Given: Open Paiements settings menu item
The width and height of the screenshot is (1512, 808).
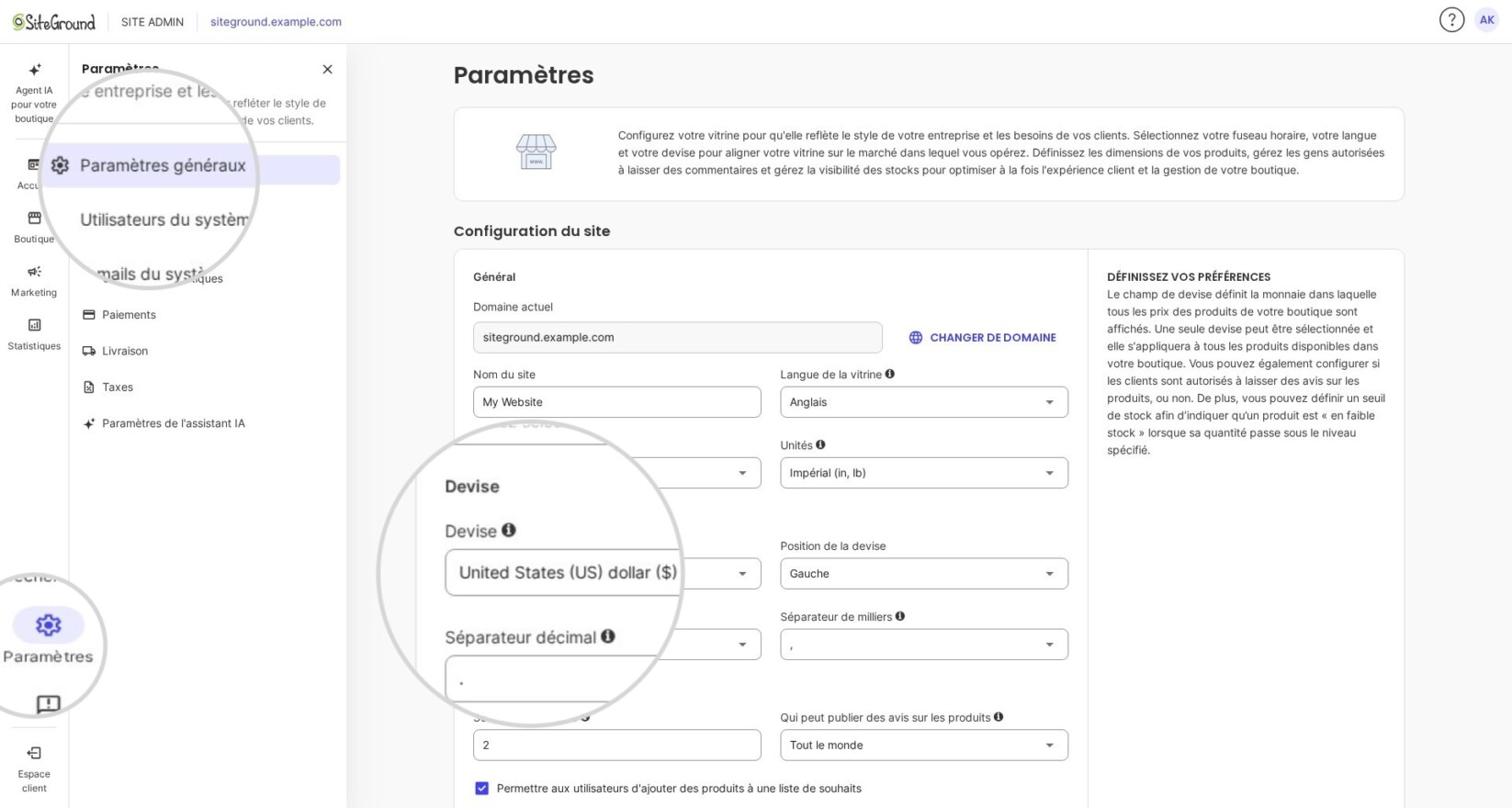Looking at the screenshot, I should (x=208, y=315).
